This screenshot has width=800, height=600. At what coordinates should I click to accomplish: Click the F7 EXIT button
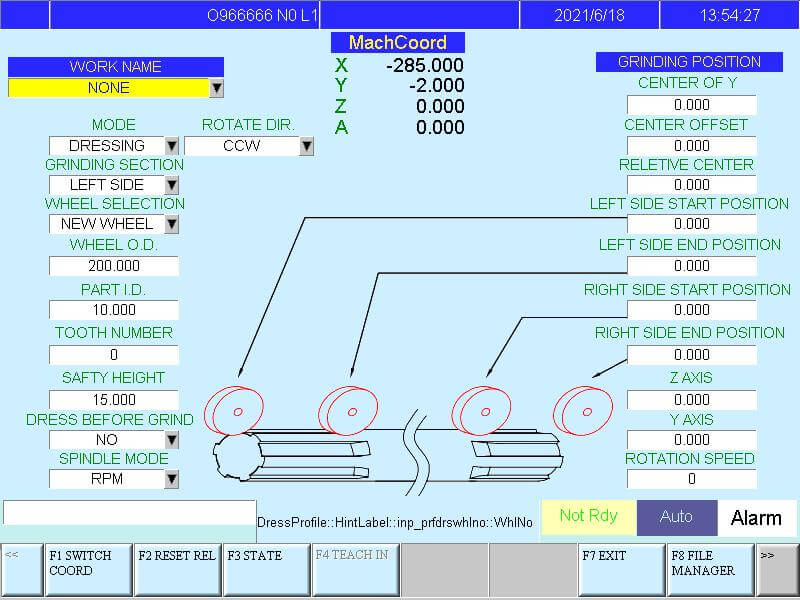click(x=622, y=569)
